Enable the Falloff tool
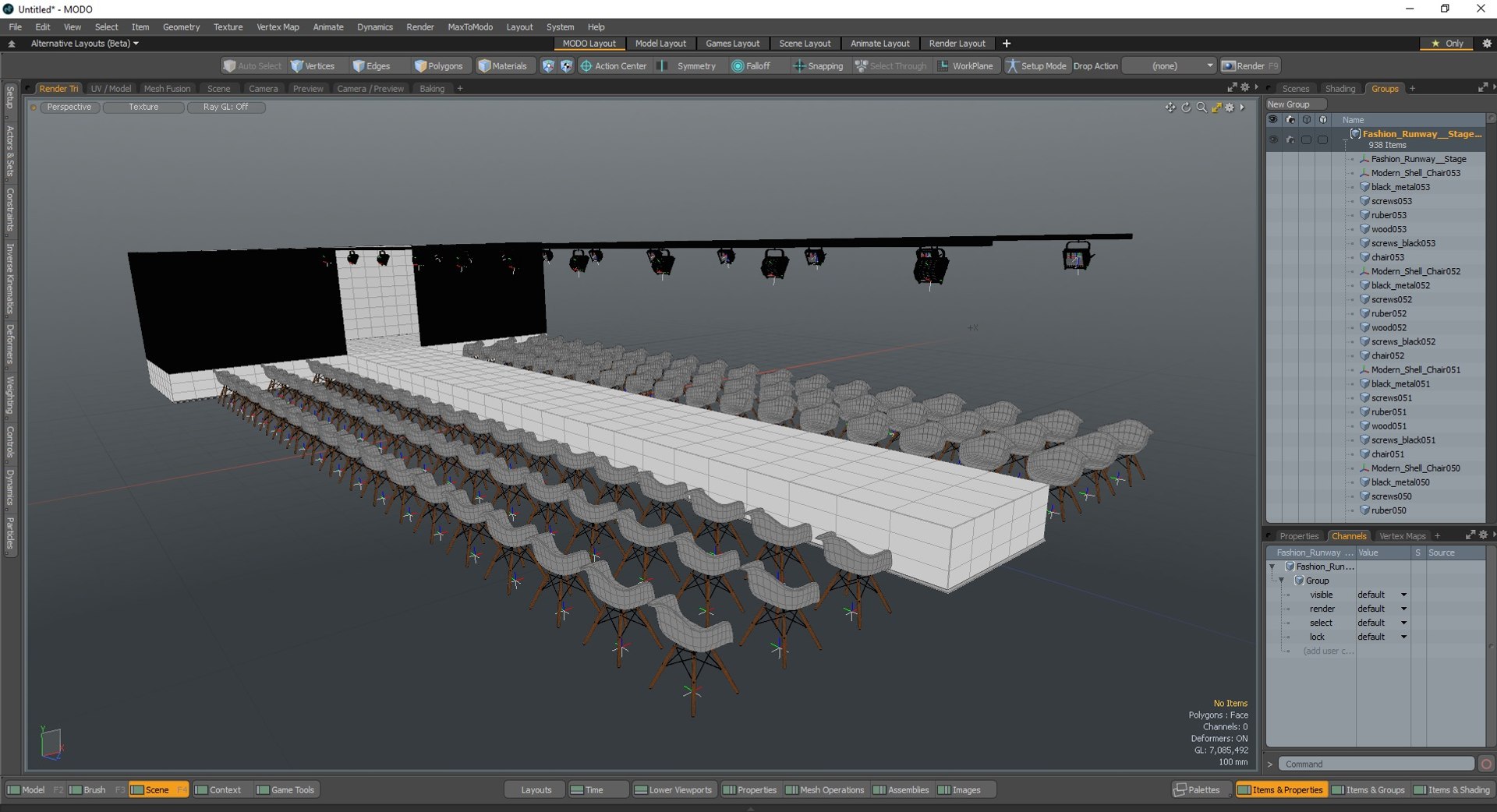The width and height of the screenshot is (1497, 812). (x=751, y=66)
